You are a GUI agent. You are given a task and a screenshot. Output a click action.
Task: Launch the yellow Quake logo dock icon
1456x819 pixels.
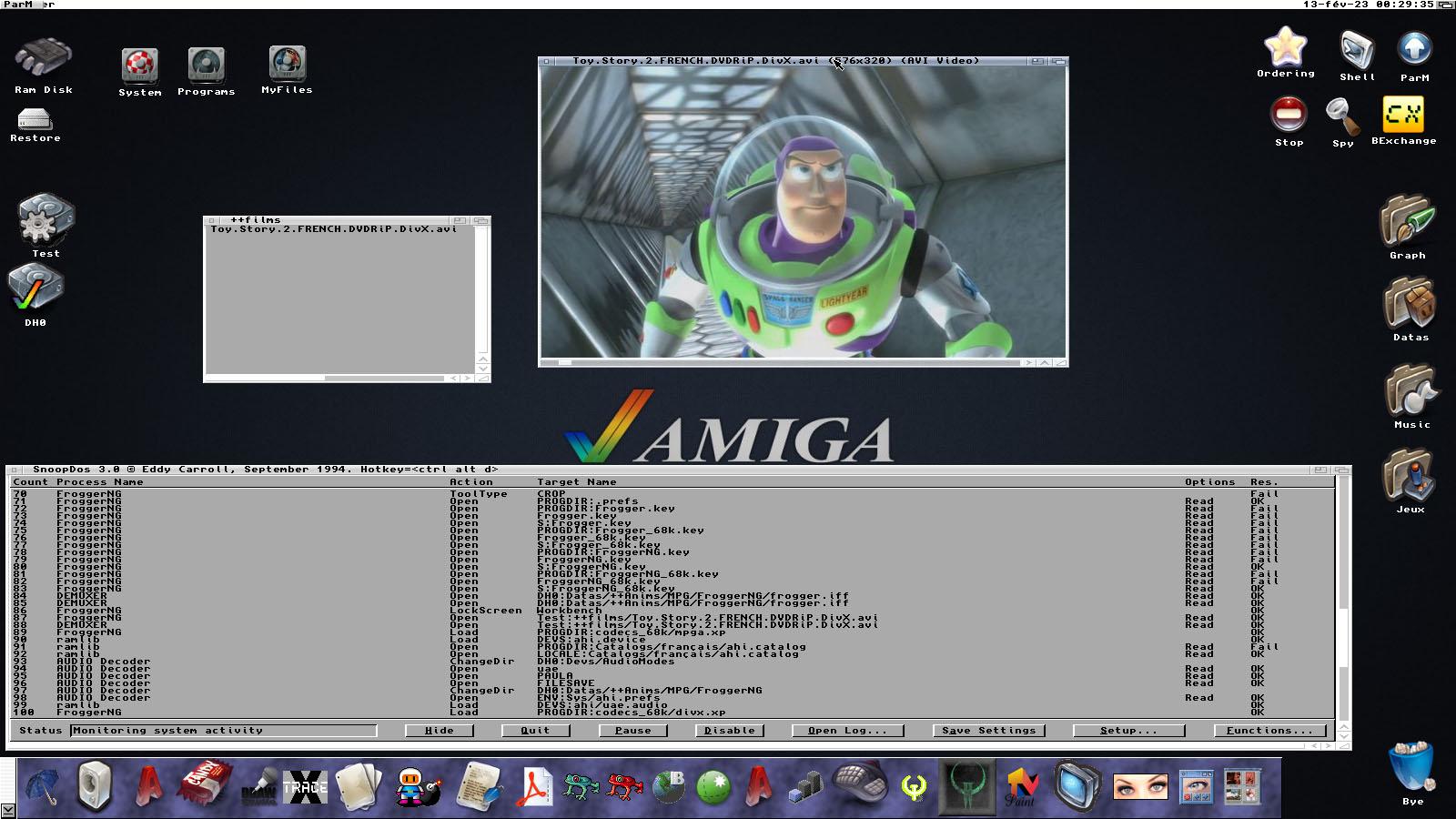tap(915, 786)
